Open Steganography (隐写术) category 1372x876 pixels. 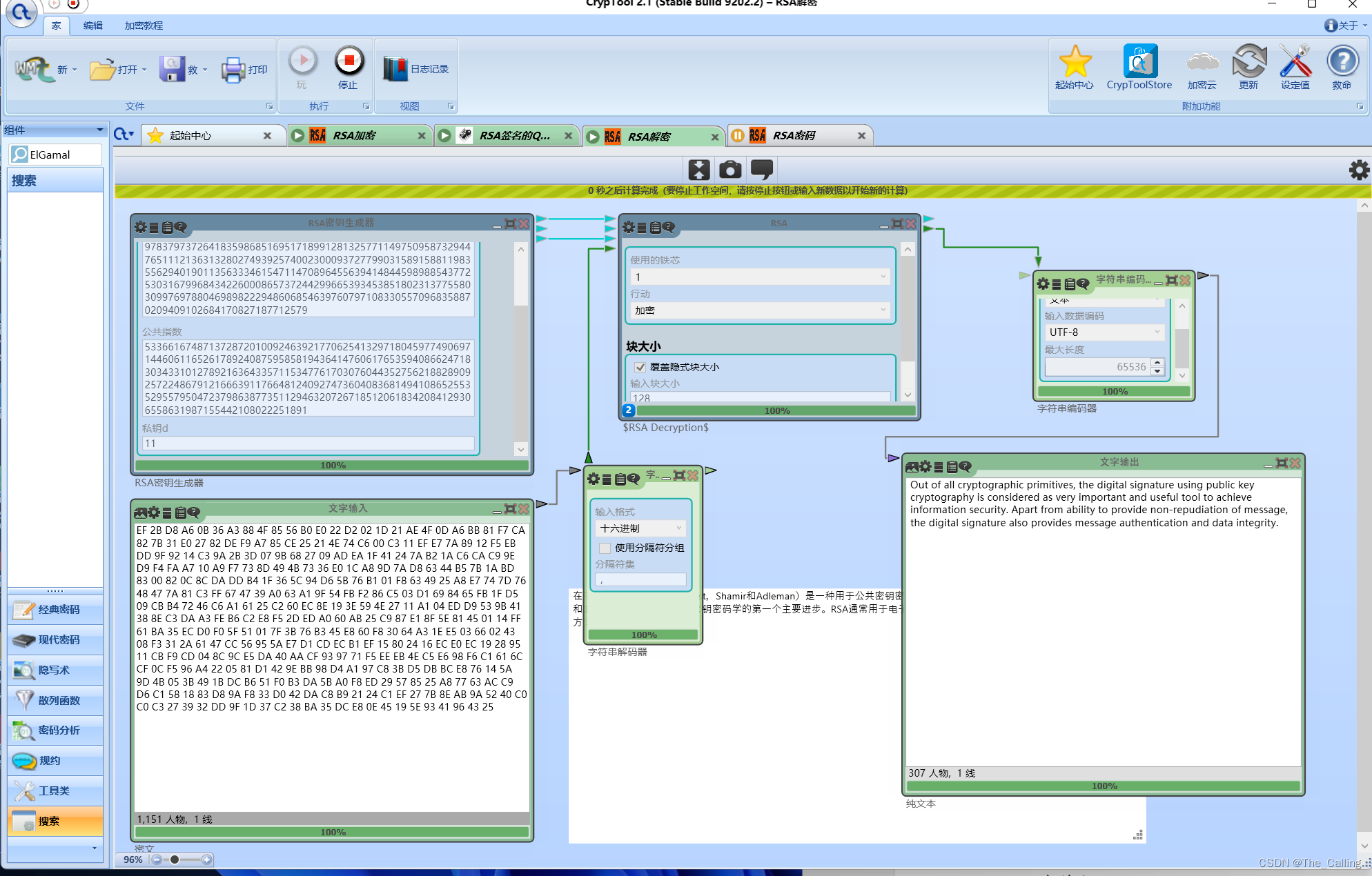55,670
